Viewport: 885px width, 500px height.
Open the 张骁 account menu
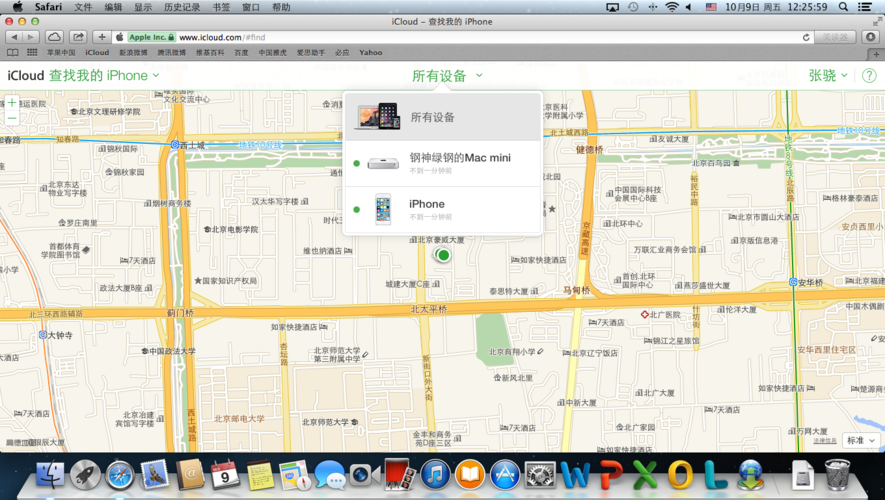(828, 76)
